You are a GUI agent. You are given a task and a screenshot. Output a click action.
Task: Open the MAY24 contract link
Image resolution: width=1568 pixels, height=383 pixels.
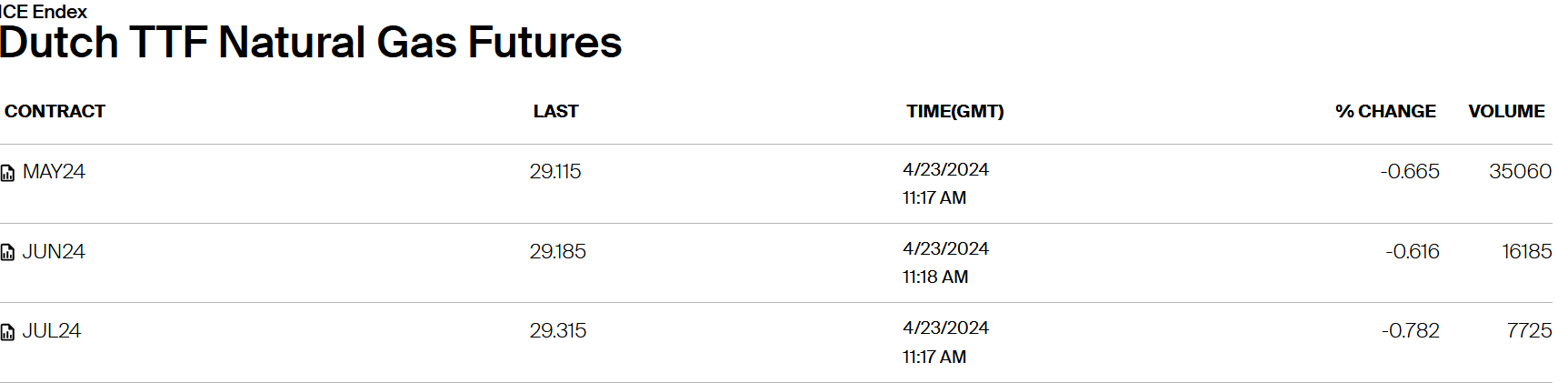click(x=54, y=172)
